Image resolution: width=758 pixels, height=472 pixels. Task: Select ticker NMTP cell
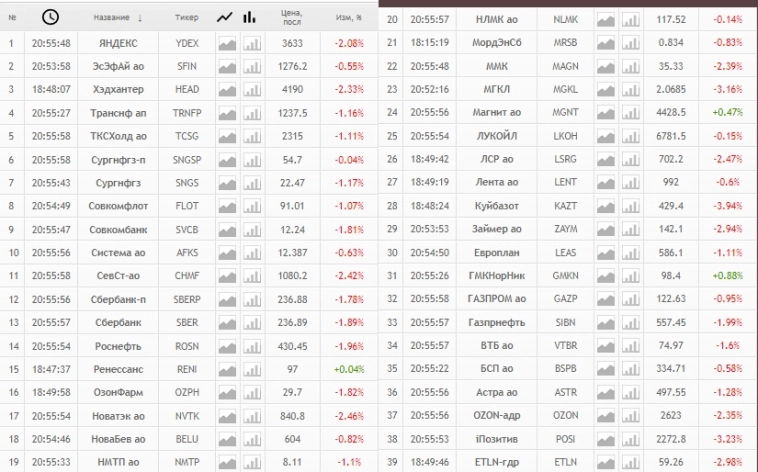tap(187, 462)
